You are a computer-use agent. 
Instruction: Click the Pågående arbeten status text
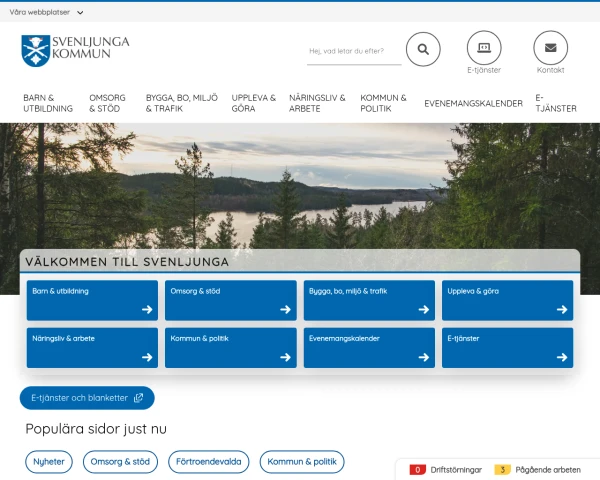(x=548, y=470)
